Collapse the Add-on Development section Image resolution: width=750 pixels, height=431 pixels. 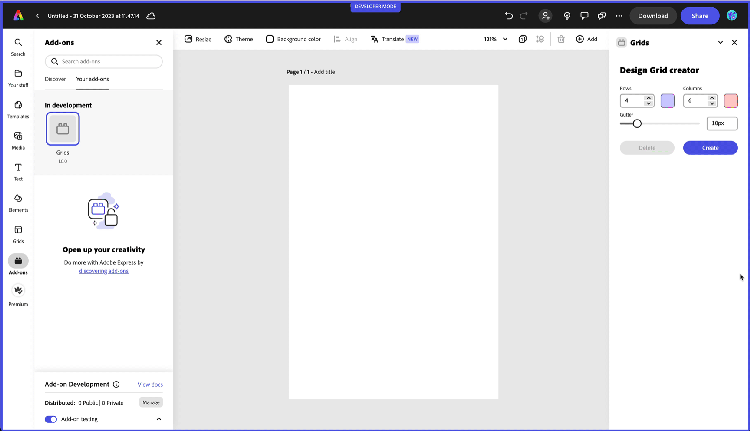[x=158, y=419]
